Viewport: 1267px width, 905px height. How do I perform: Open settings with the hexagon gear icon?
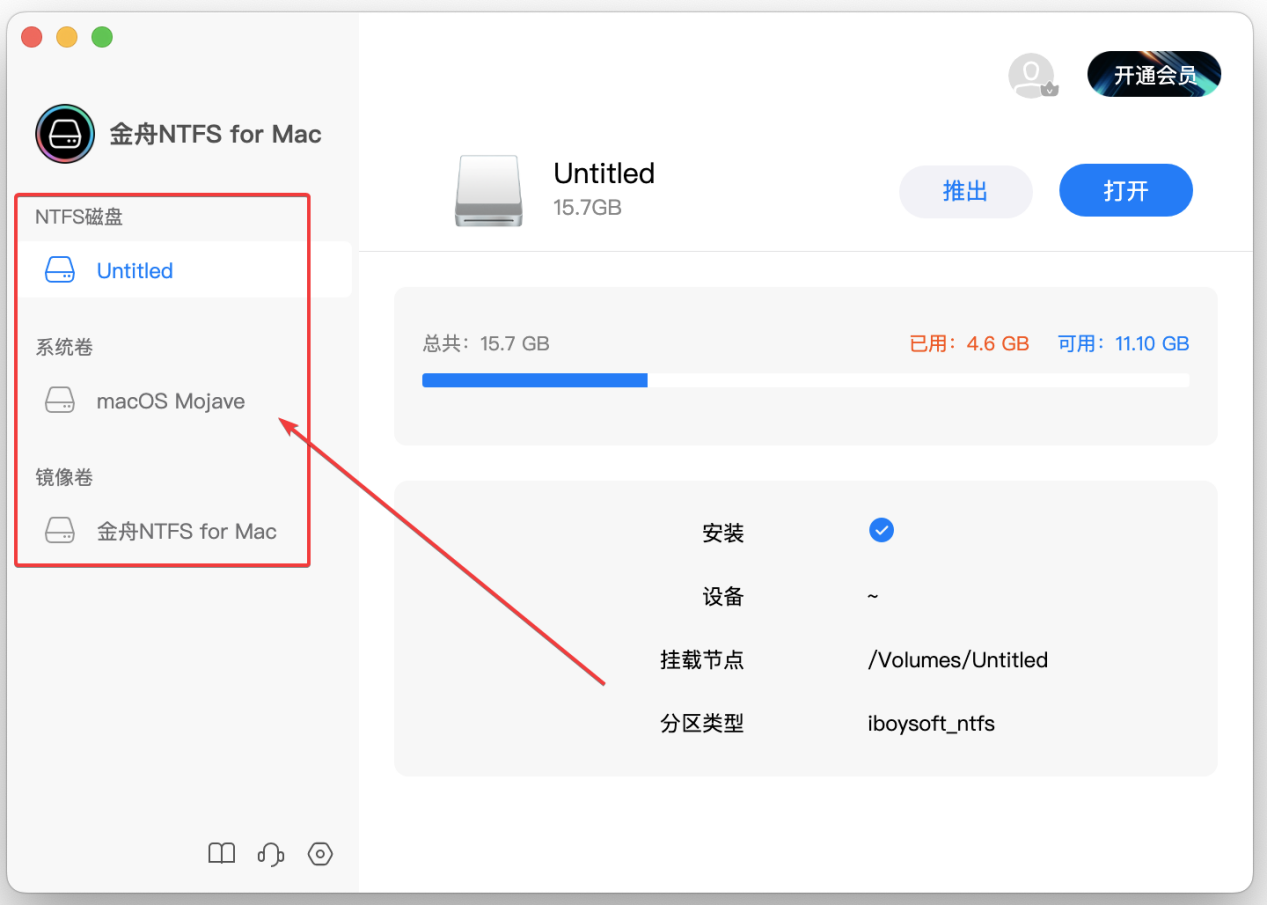[320, 853]
